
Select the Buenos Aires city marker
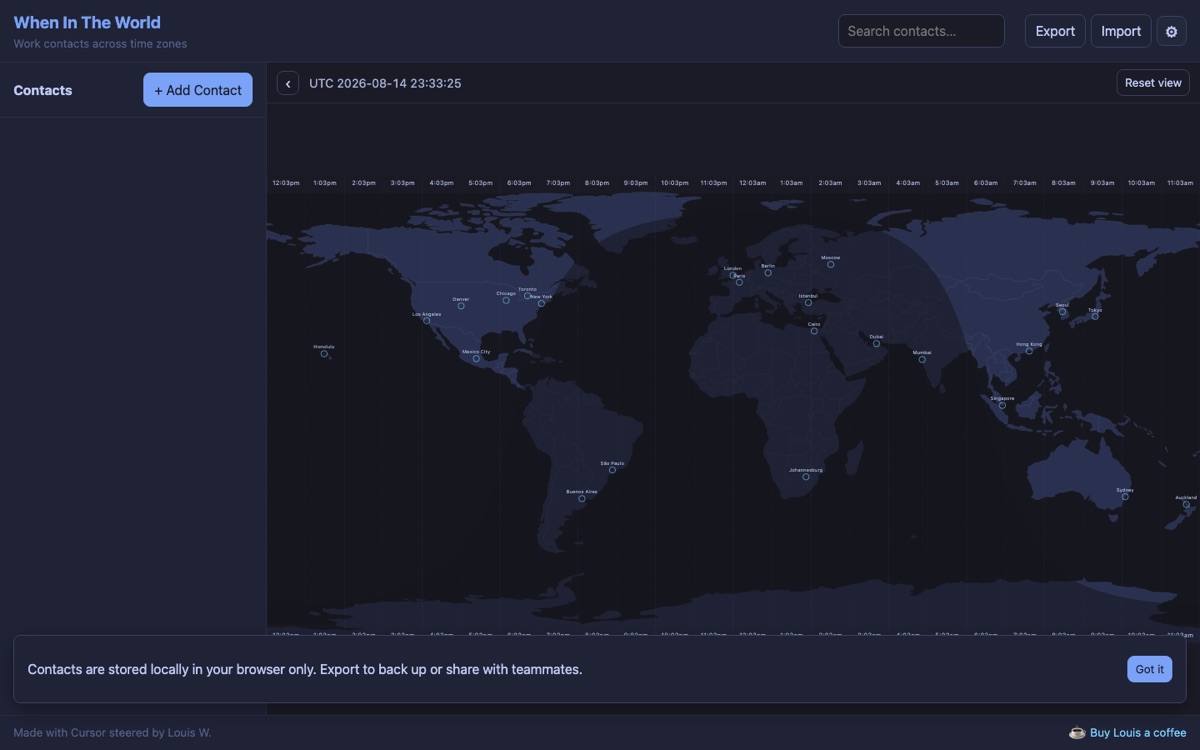[x=582, y=498]
